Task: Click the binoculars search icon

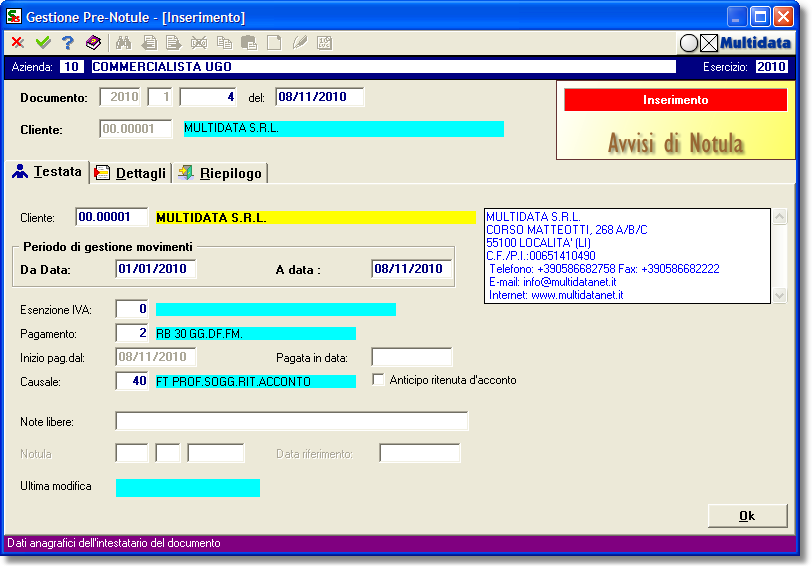Action: point(123,42)
